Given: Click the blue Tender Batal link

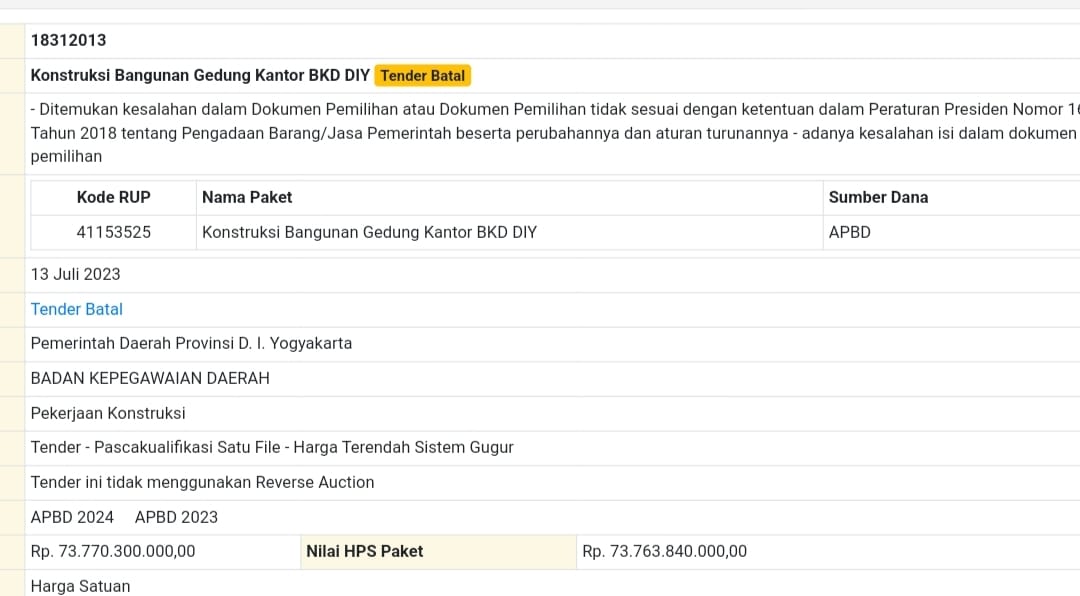Looking at the screenshot, I should (x=77, y=309).
